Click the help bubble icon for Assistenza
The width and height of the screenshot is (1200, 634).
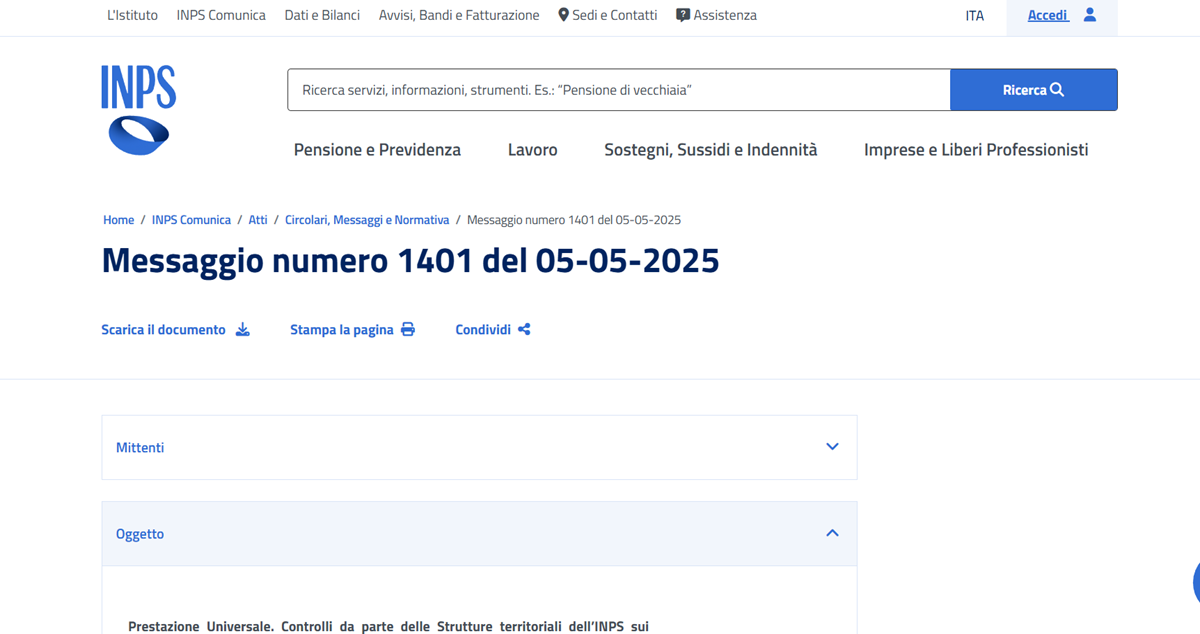[x=683, y=15]
